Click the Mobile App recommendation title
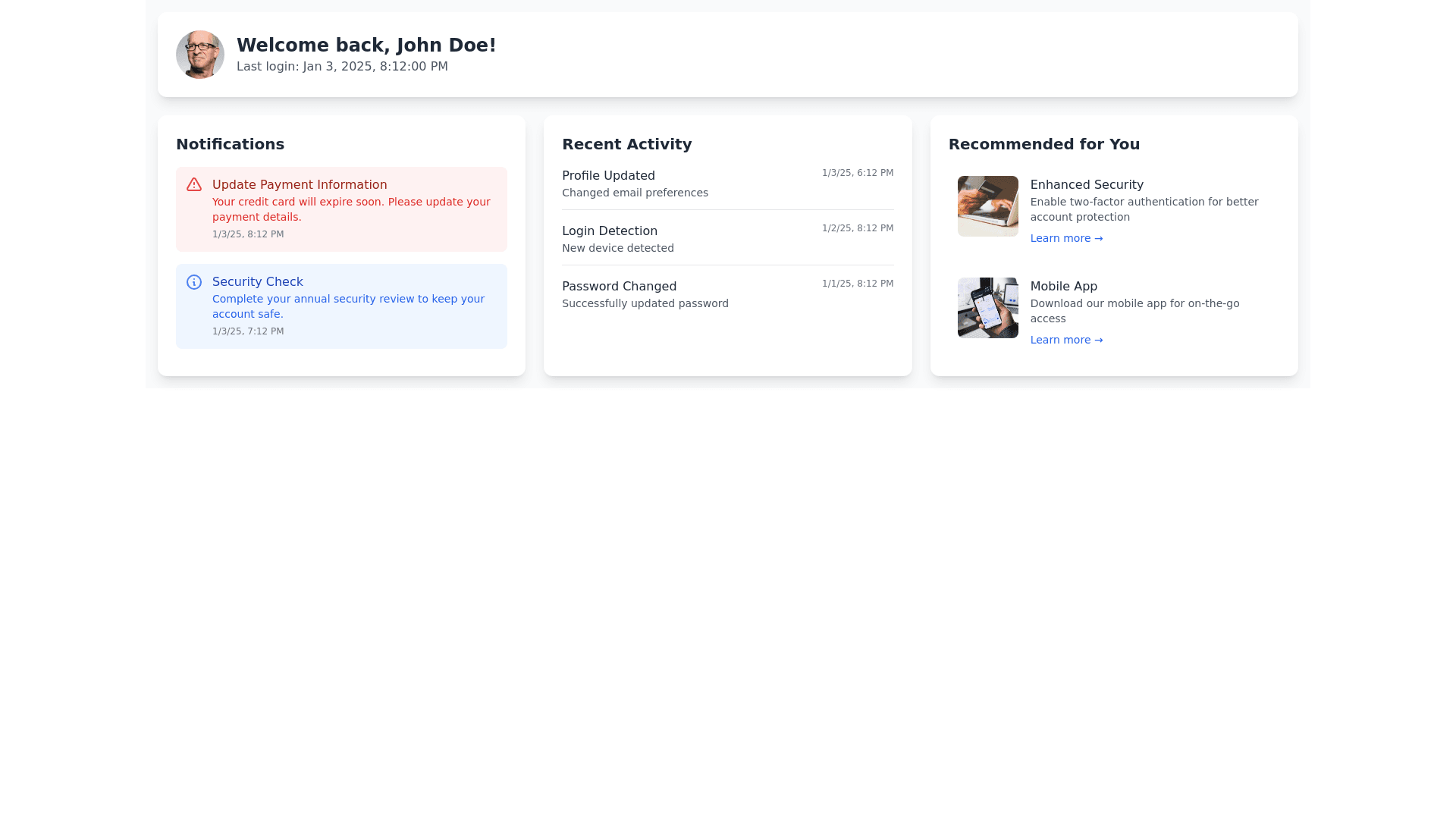 1063,287
